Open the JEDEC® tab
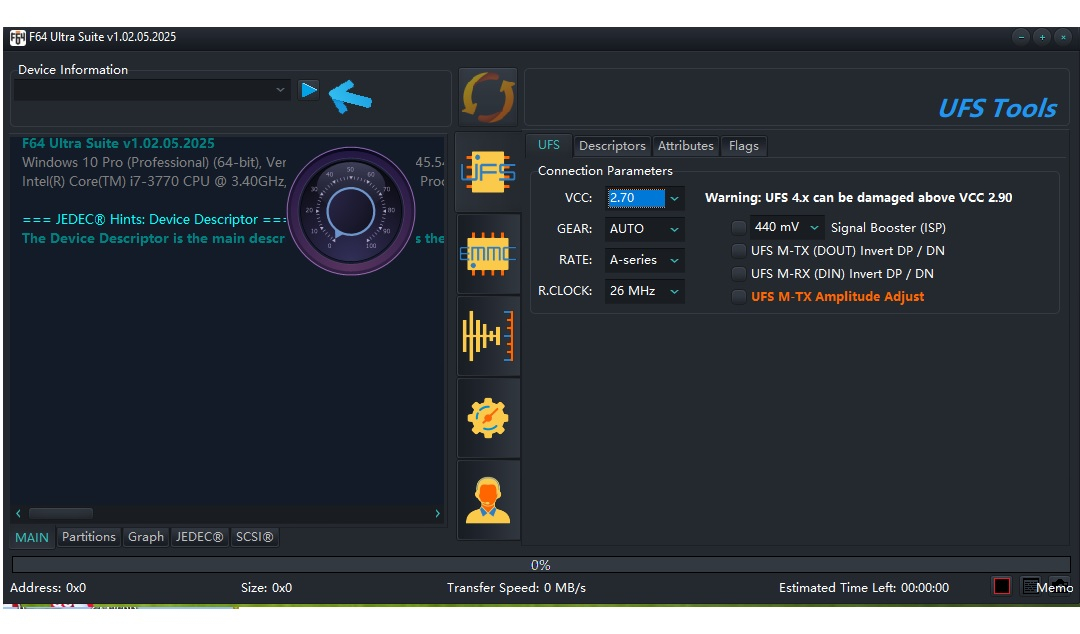The image size is (1080, 634). coord(199,537)
